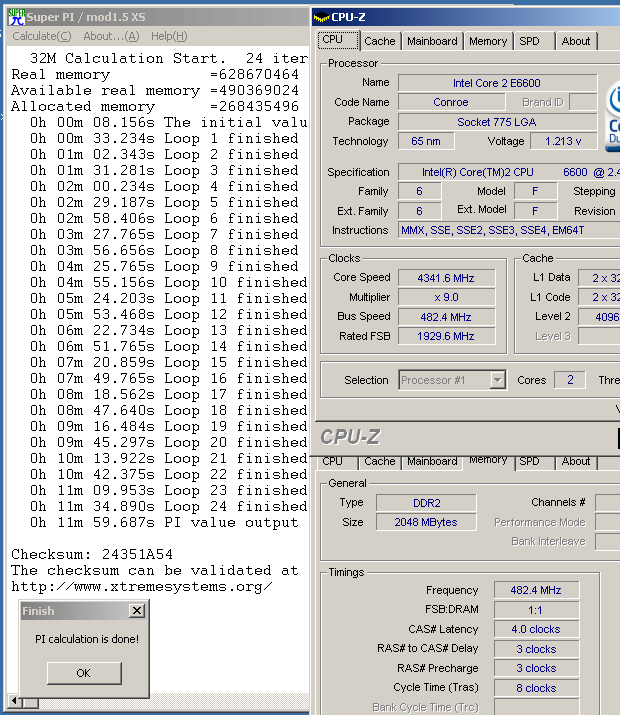
Task: Click the Socket 775 LGA package value
Action: [x=497, y=122]
